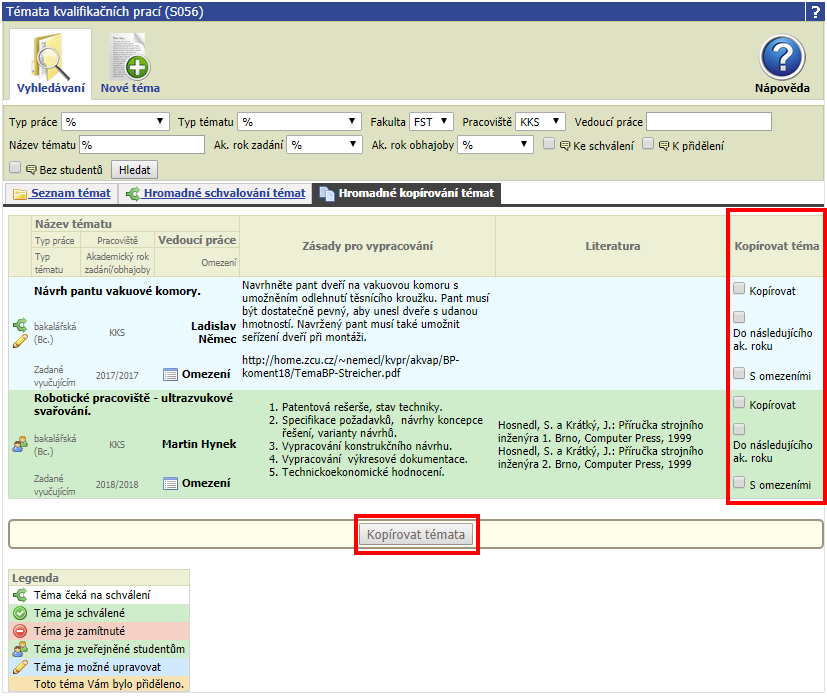Tick the Bez studentů checkbox
This screenshot has width=827, height=696.
pyautogui.click(x=15, y=167)
